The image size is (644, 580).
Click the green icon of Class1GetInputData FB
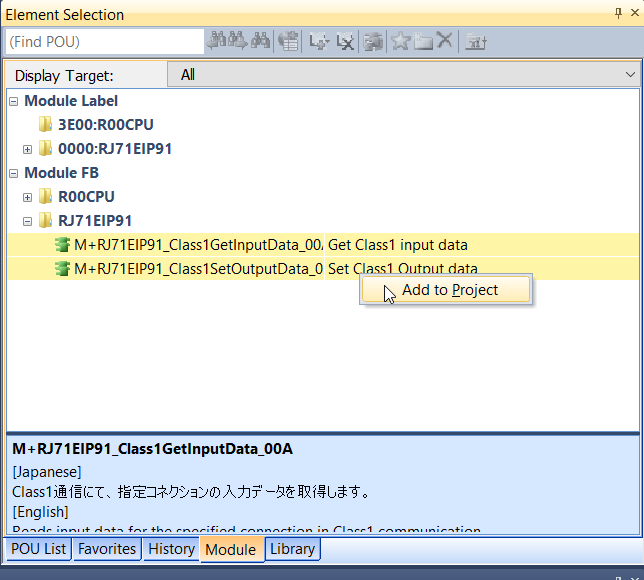click(x=62, y=245)
